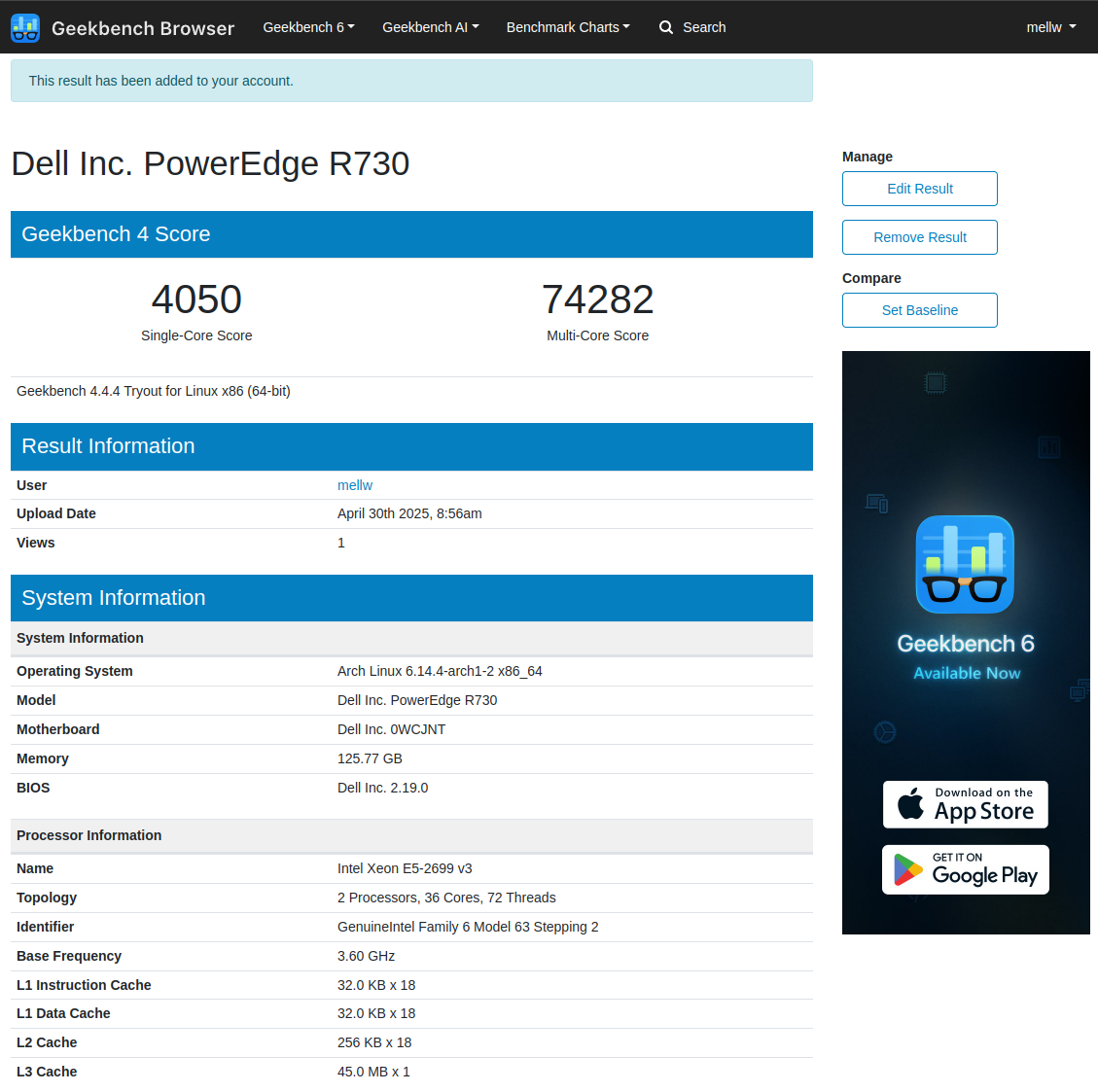This screenshot has width=1098, height=1092.
Task: Open the Geekbench AI dropdown menu
Action: click(x=431, y=27)
